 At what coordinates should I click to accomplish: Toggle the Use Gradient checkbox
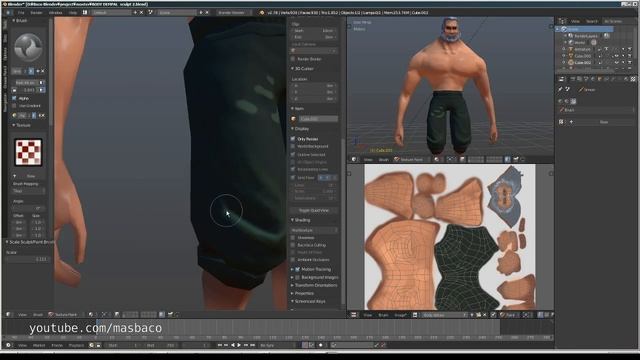pos(15,106)
